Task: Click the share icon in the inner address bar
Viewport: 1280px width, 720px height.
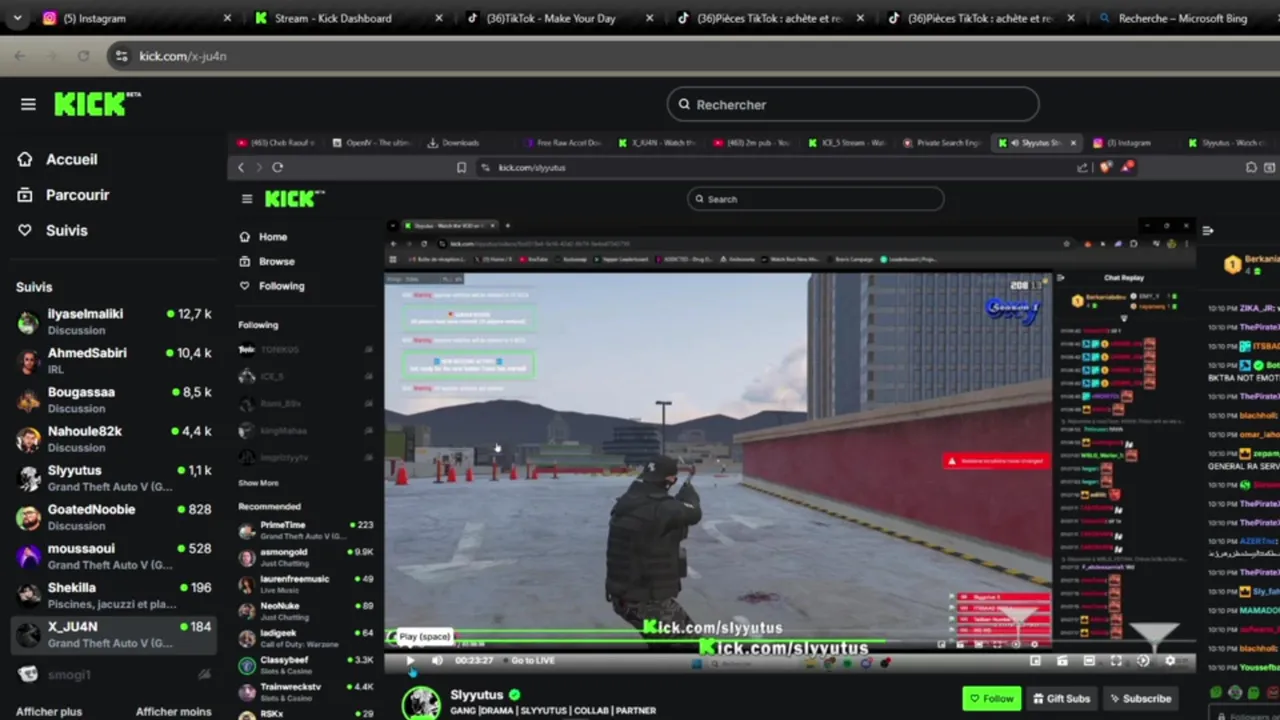Action: [1082, 167]
